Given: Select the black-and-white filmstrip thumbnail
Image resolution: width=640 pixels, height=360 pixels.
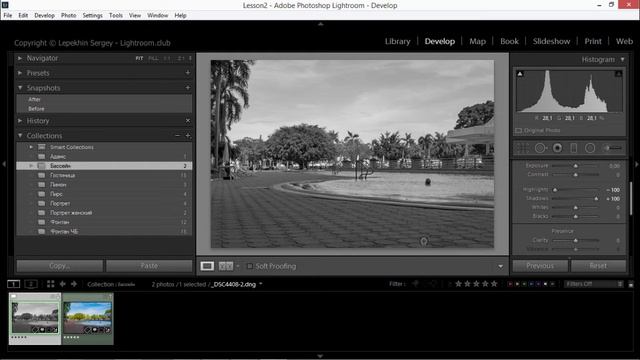Looking at the screenshot, I should (35, 318).
